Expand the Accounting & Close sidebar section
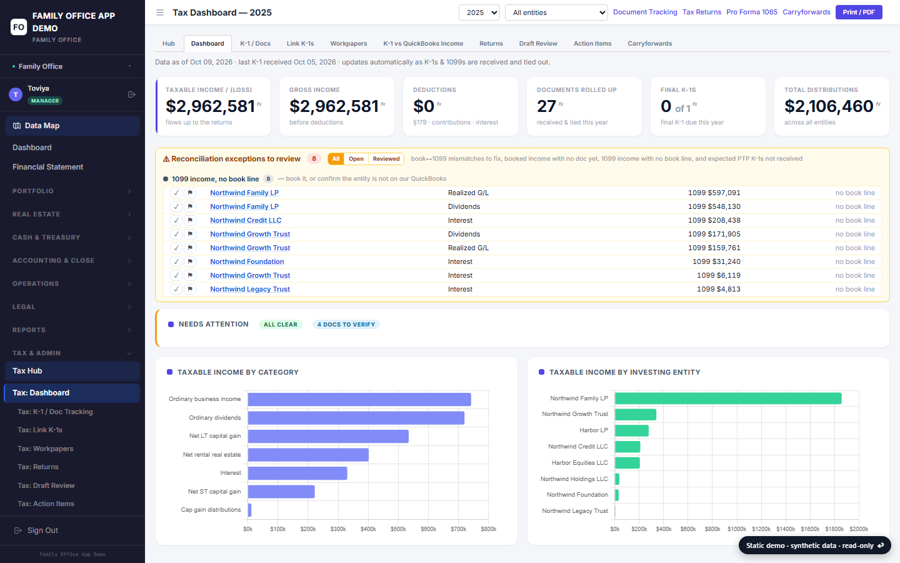 pyautogui.click(x=72, y=261)
